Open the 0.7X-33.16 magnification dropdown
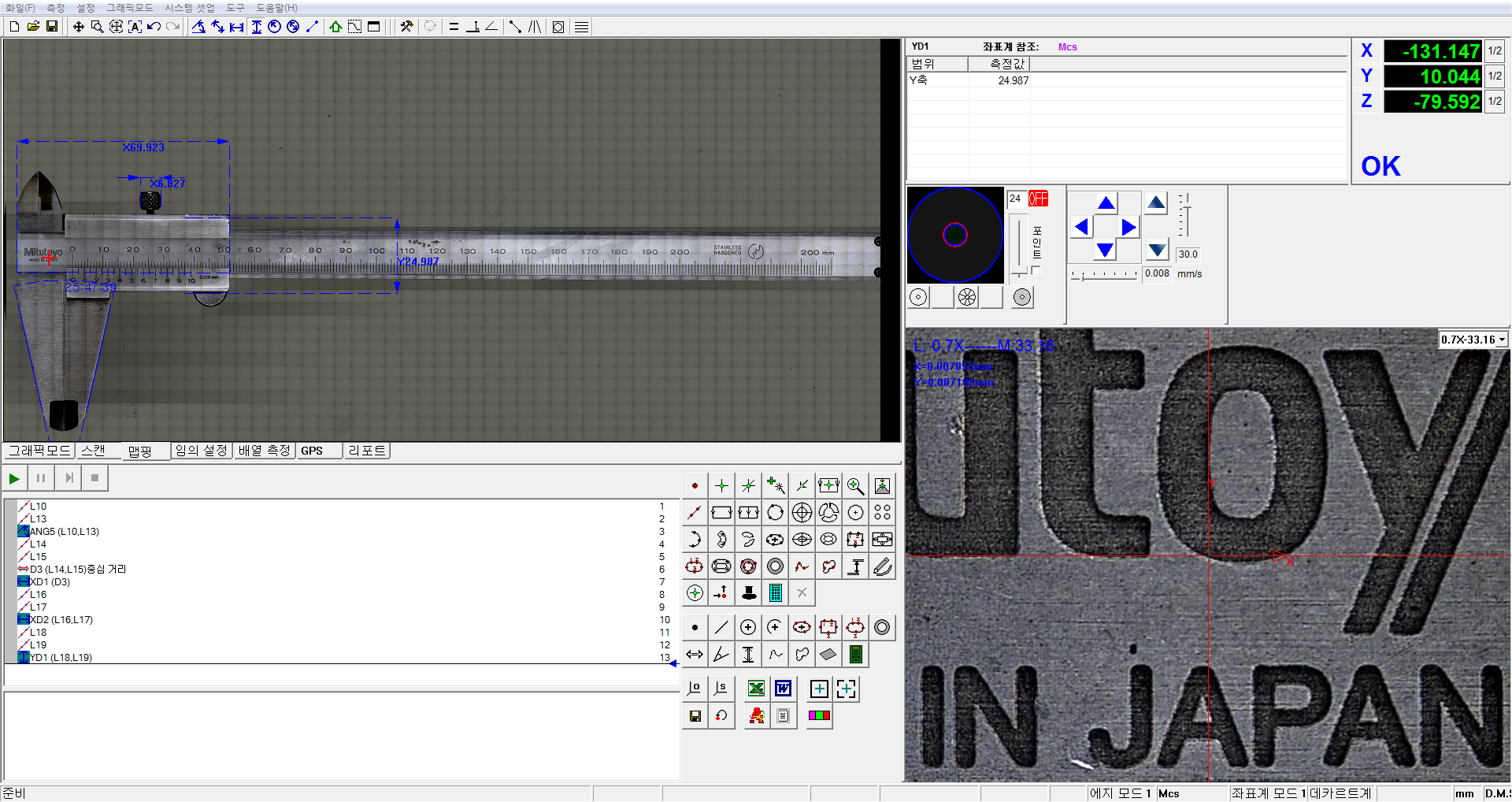1512x802 pixels. pos(1502,340)
